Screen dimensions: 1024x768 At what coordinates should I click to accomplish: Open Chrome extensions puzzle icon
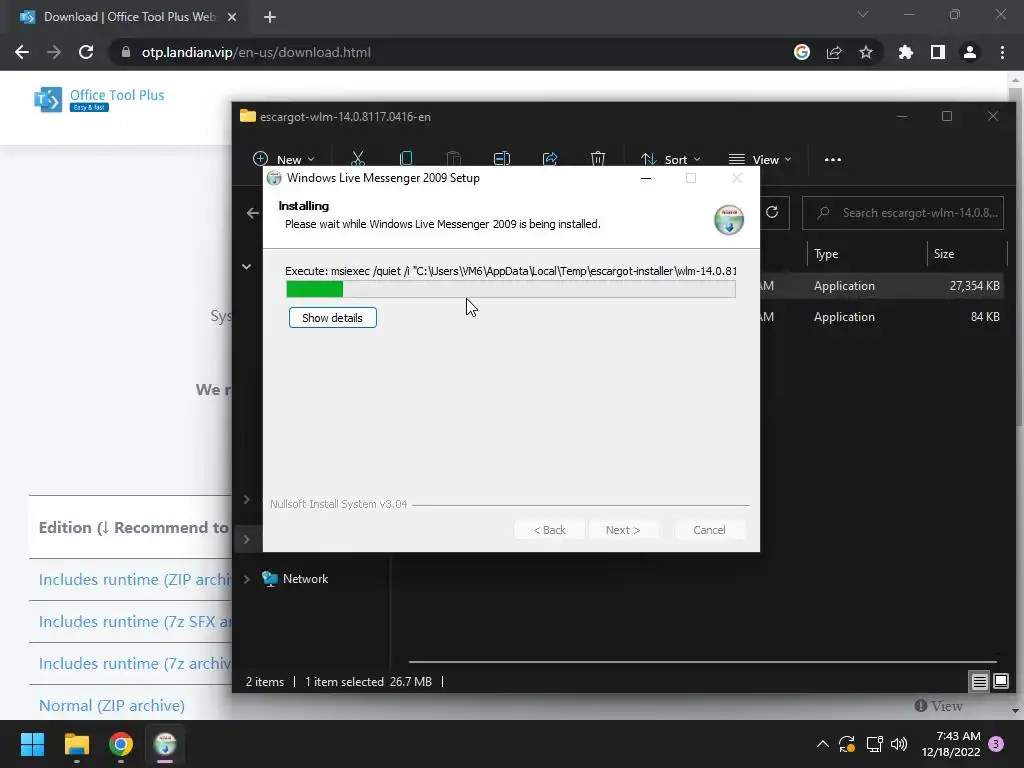click(x=906, y=52)
